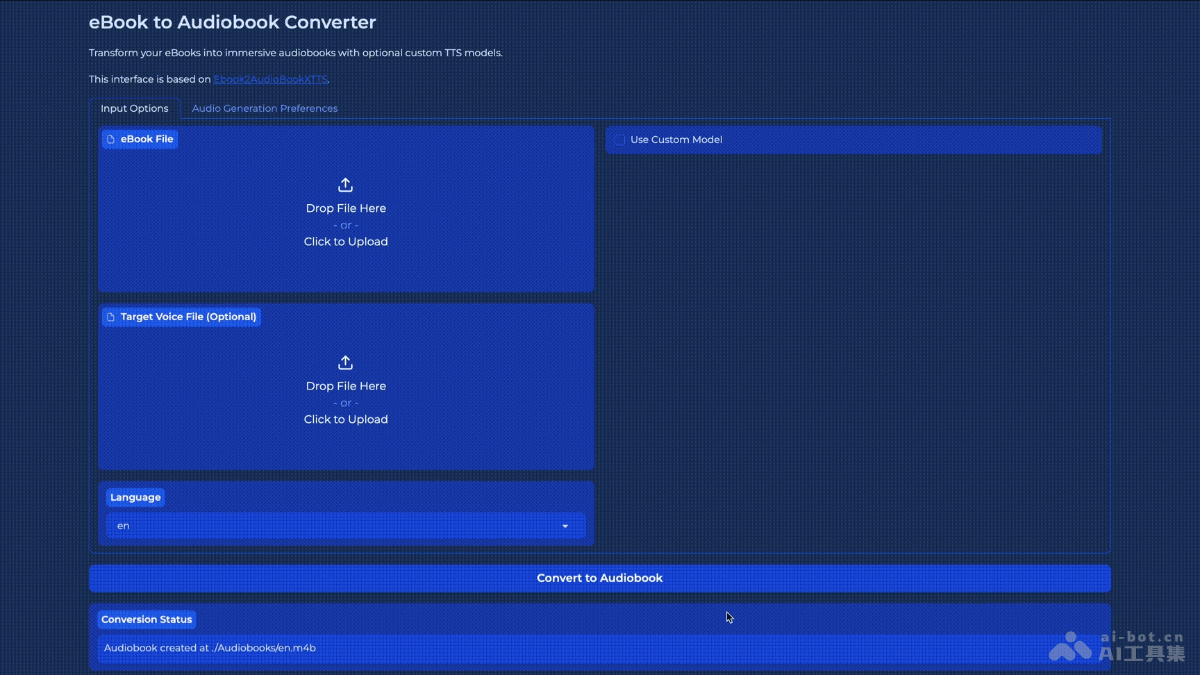Click 'Drop File Here' in Target Voice box

[345, 386]
